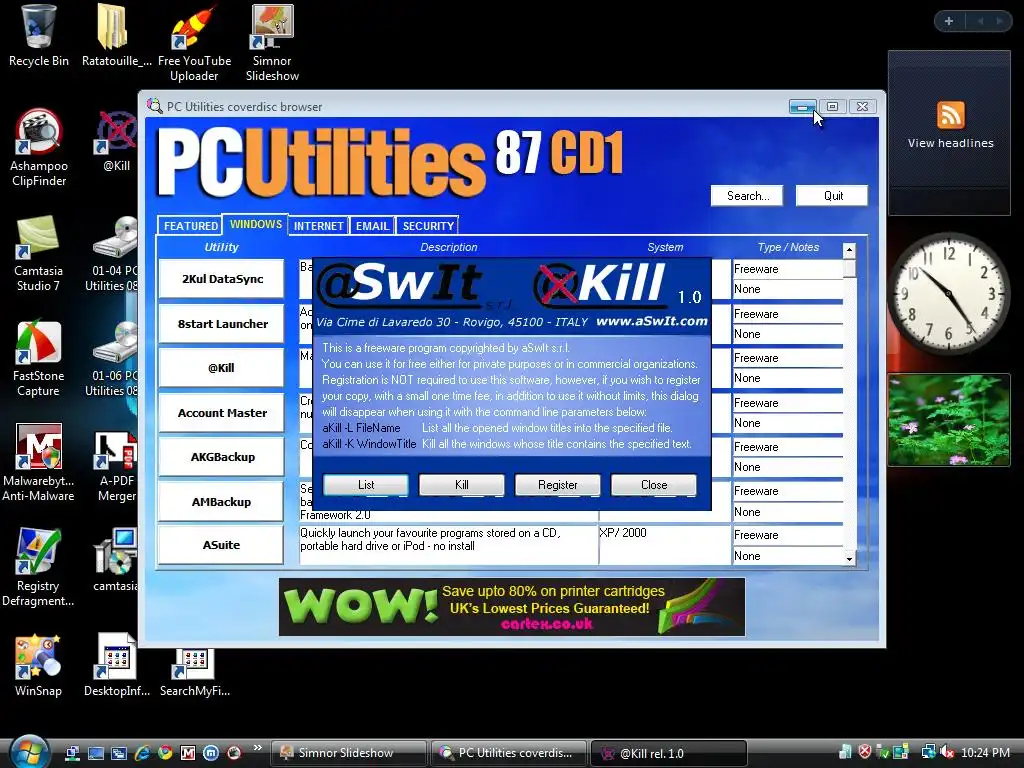Screen dimensions: 1024x768
Task: Minimize the PC Utilities coverdisc browser
Action: tap(802, 106)
